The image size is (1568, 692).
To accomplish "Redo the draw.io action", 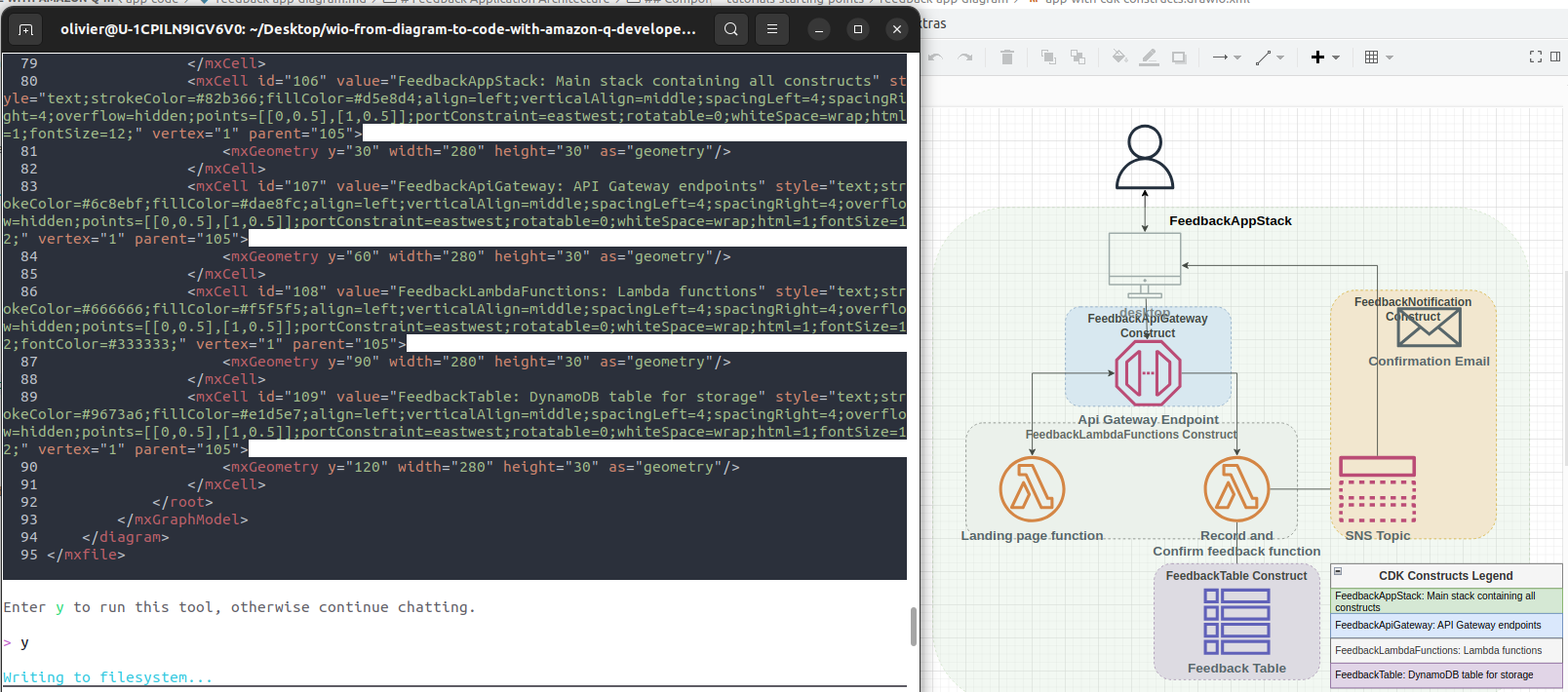I will [965, 58].
